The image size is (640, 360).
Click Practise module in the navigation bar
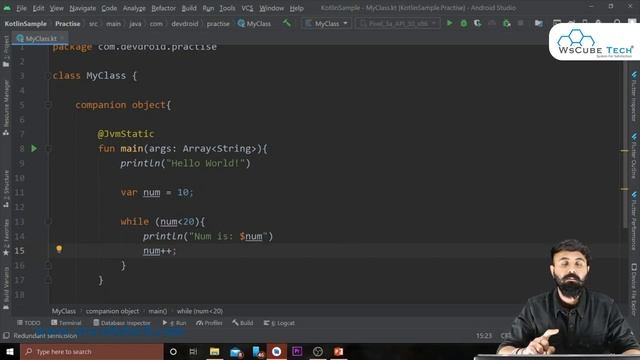pos(68,24)
